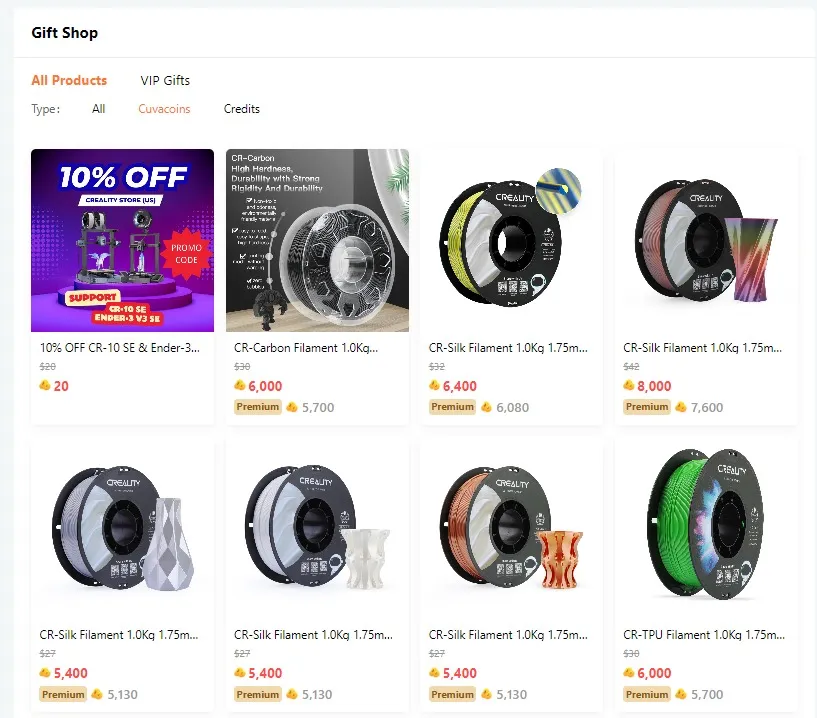Open the 10% OFF promo code thumbnail
817x718 pixels.
click(122, 240)
